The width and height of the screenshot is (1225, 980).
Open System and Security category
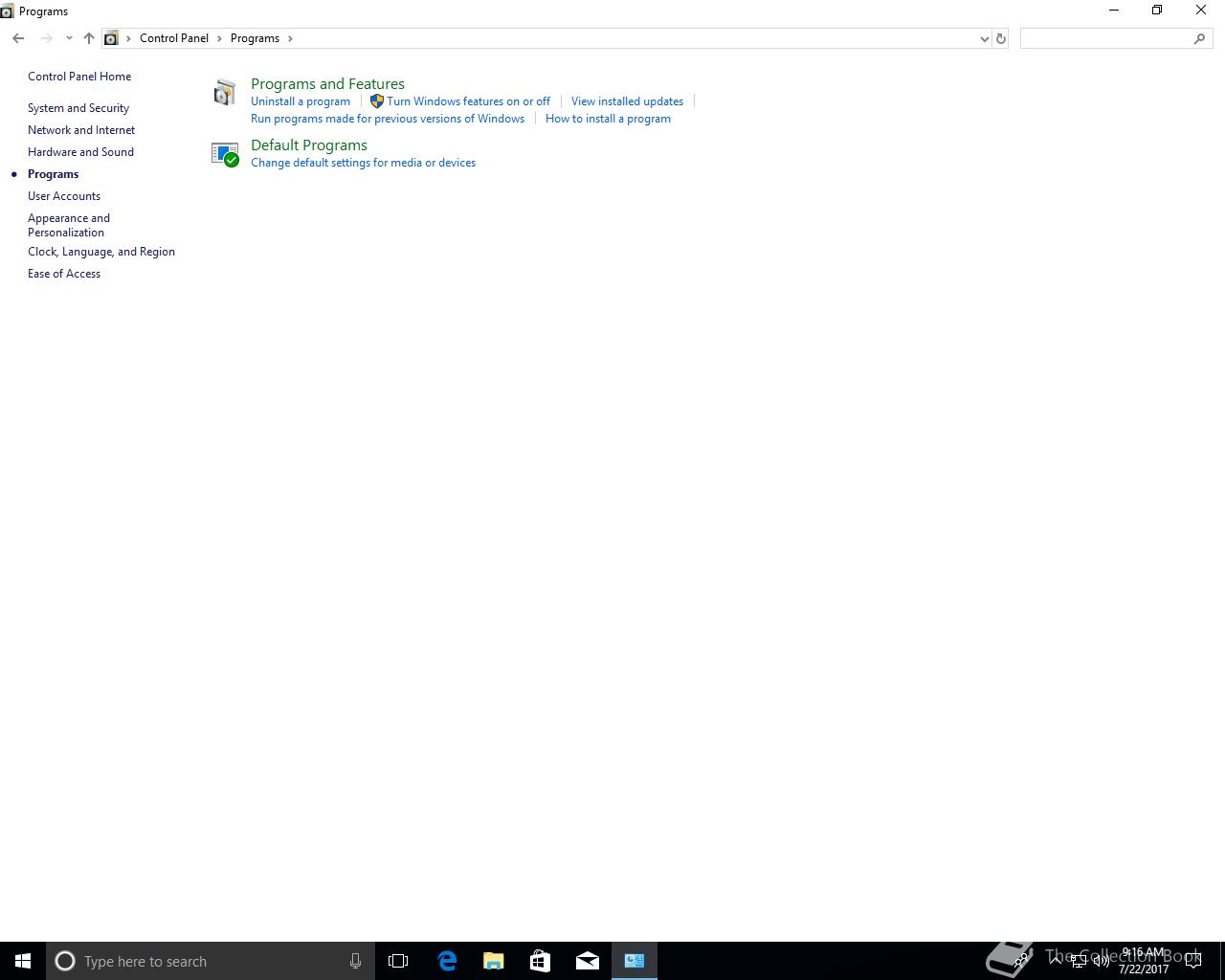(78, 108)
